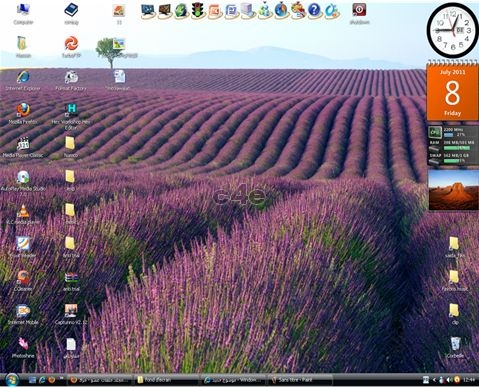Image resolution: width=479 pixels, height=388 pixels.
Task: Click the orange calendar gadget
Action: (x=452, y=90)
